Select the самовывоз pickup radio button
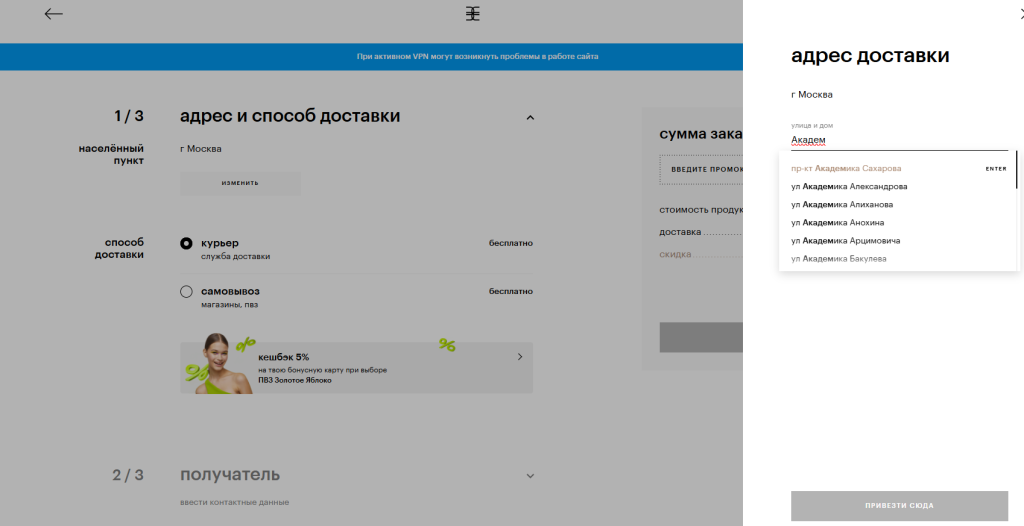This screenshot has height=526, width=1024. 186,292
